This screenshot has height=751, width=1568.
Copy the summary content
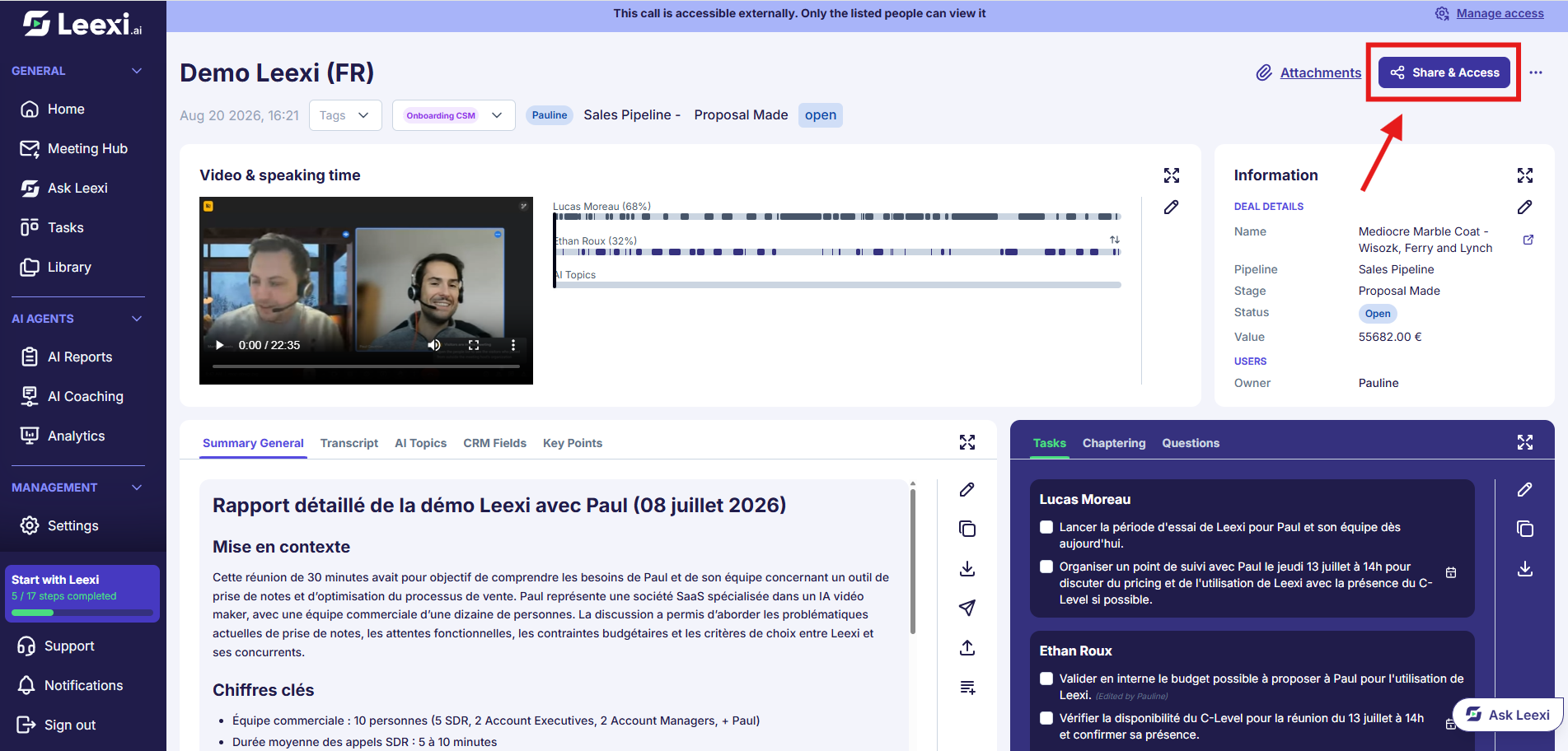pyautogui.click(x=967, y=529)
